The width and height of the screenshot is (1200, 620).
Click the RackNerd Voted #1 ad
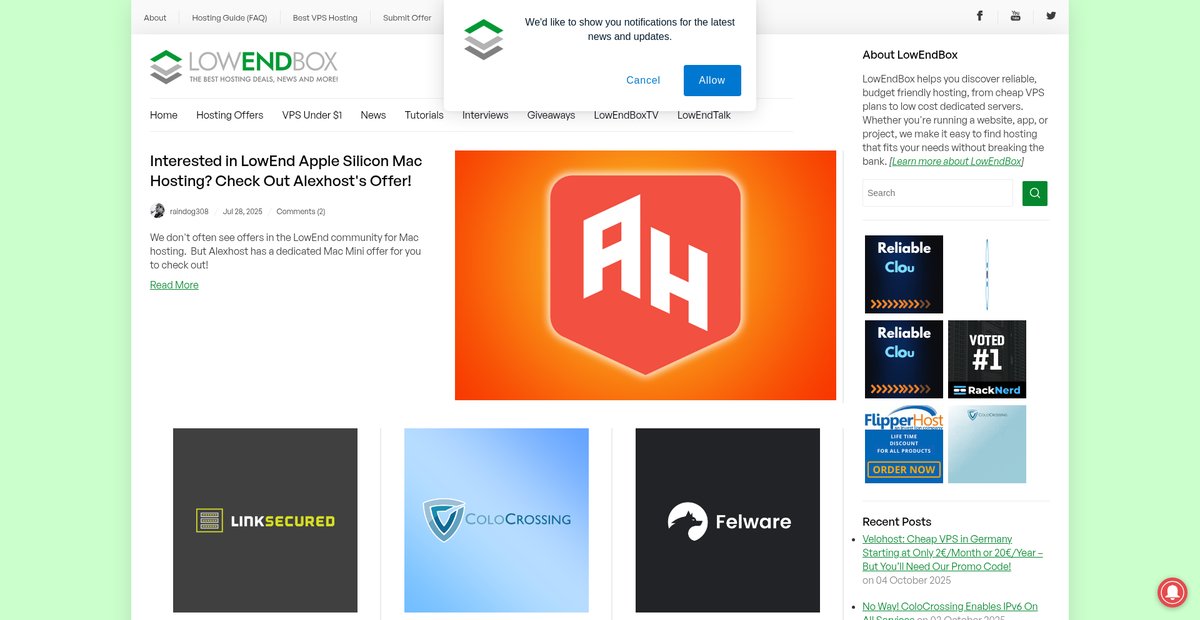[987, 359]
